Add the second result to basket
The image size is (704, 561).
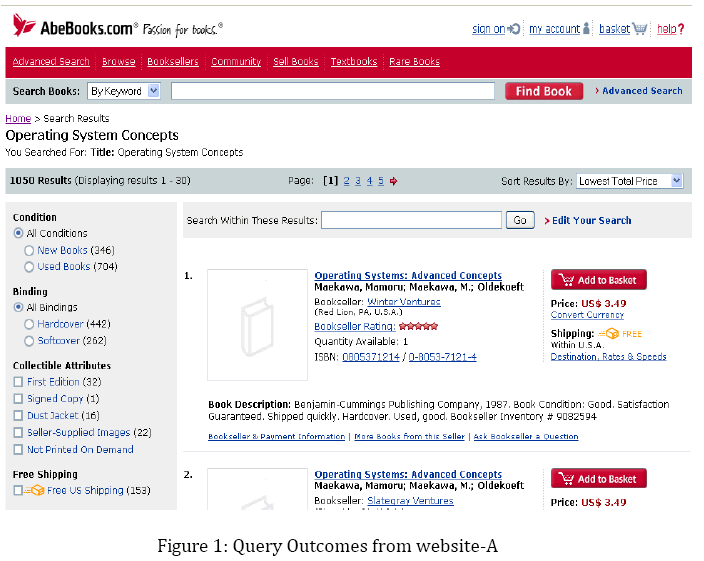(598, 479)
